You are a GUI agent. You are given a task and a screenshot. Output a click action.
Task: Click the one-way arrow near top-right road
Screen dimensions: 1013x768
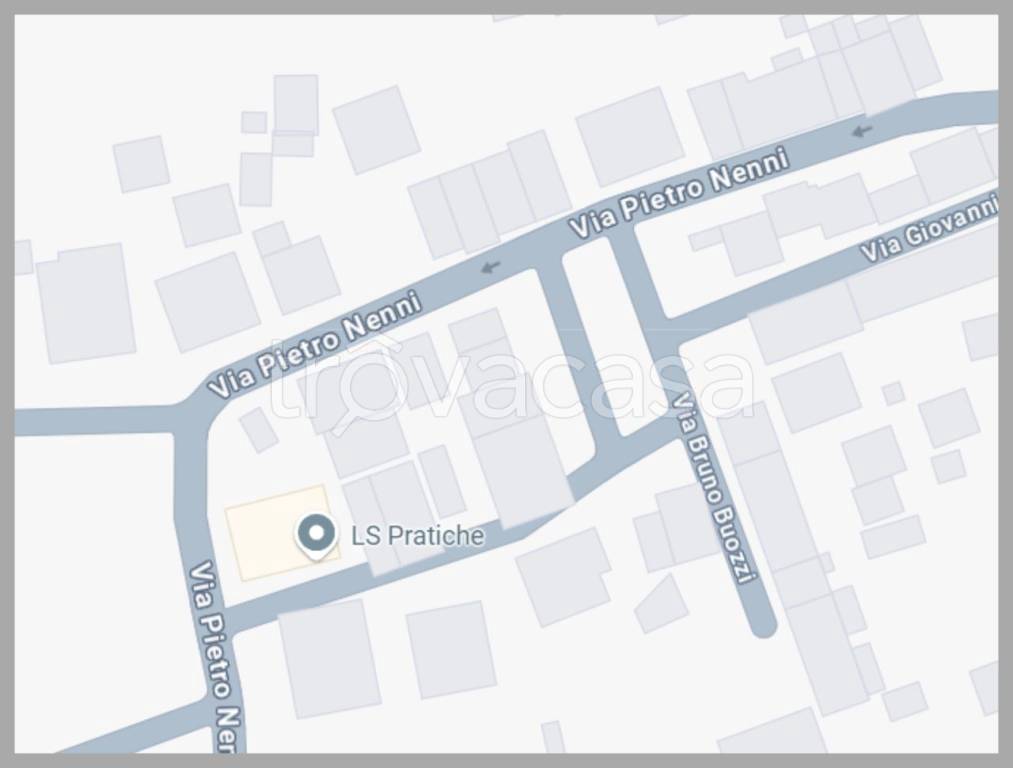pyautogui.click(x=862, y=132)
